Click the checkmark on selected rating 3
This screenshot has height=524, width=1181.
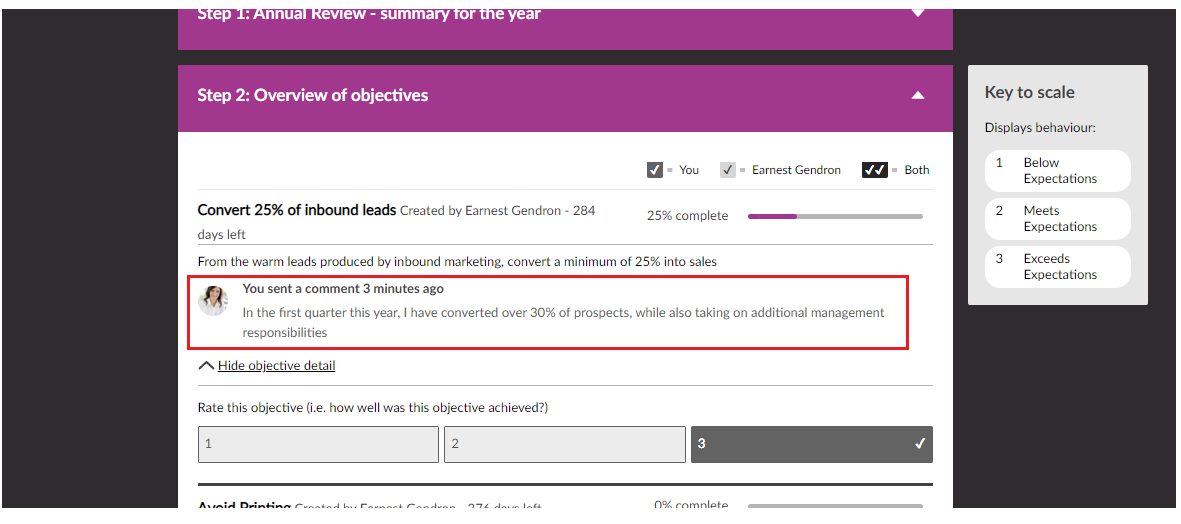[920, 444]
